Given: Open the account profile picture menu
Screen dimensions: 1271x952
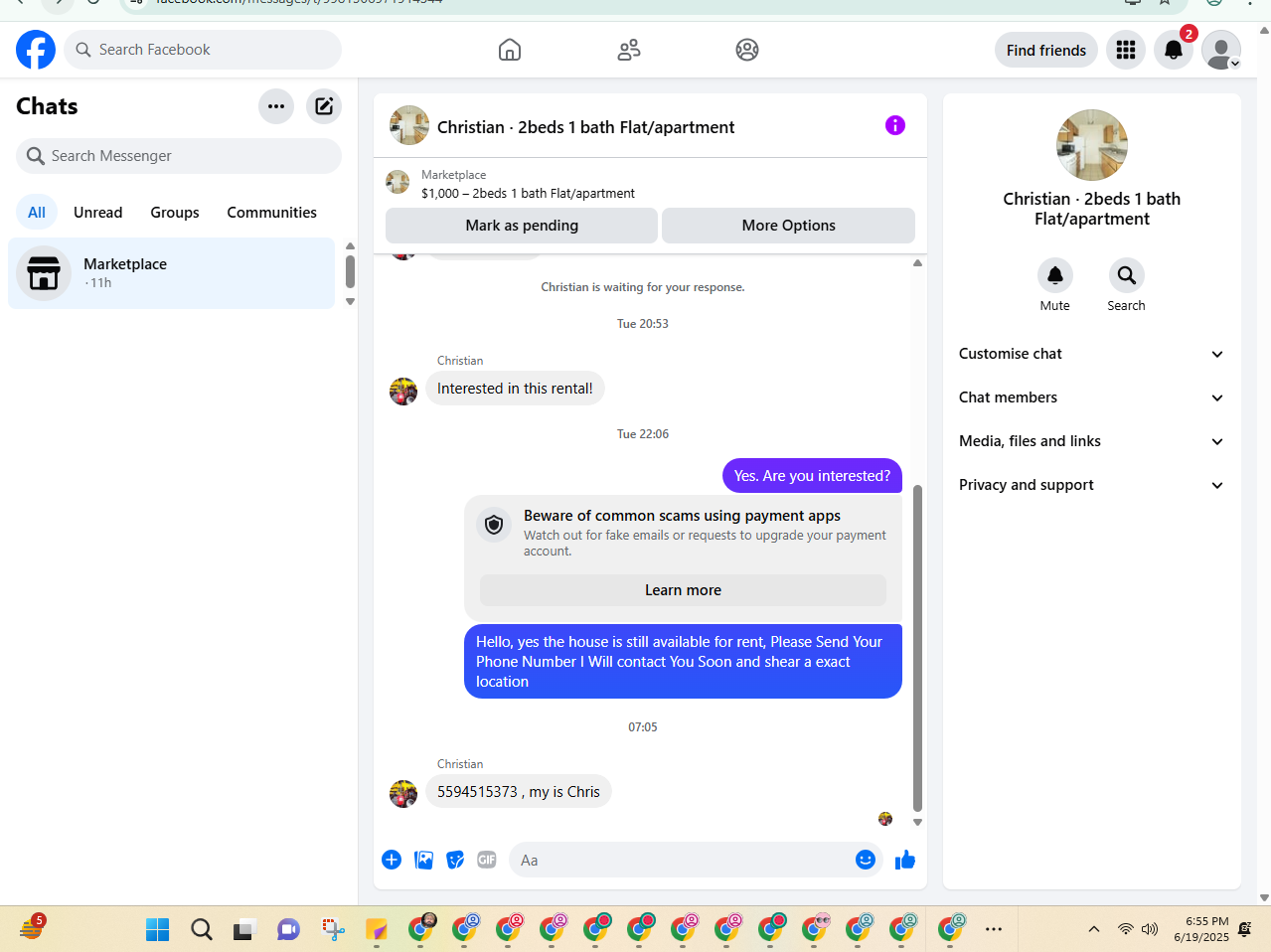Looking at the screenshot, I should click(x=1221, y=50).
